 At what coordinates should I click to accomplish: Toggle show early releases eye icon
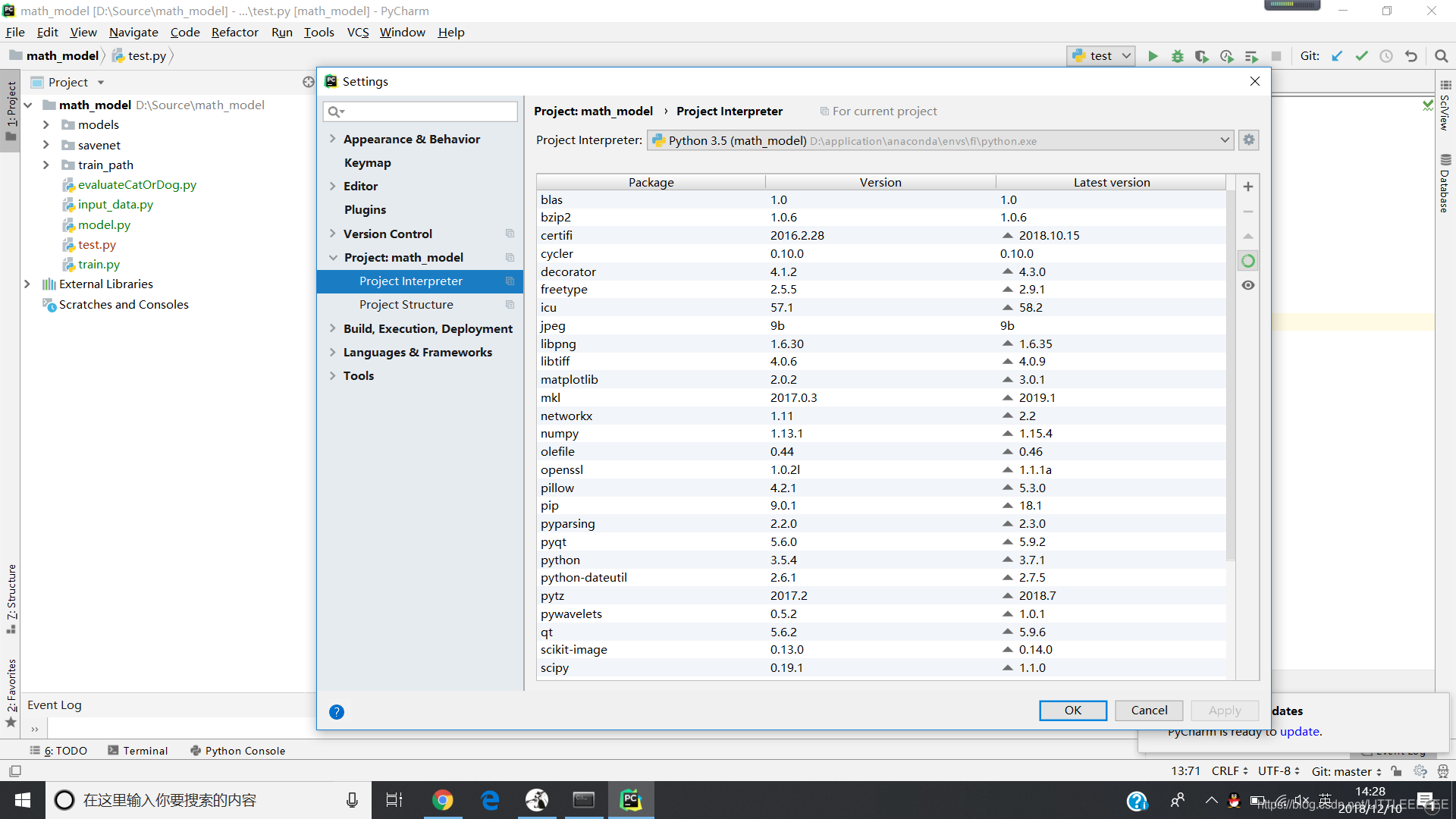[1248, 285]
